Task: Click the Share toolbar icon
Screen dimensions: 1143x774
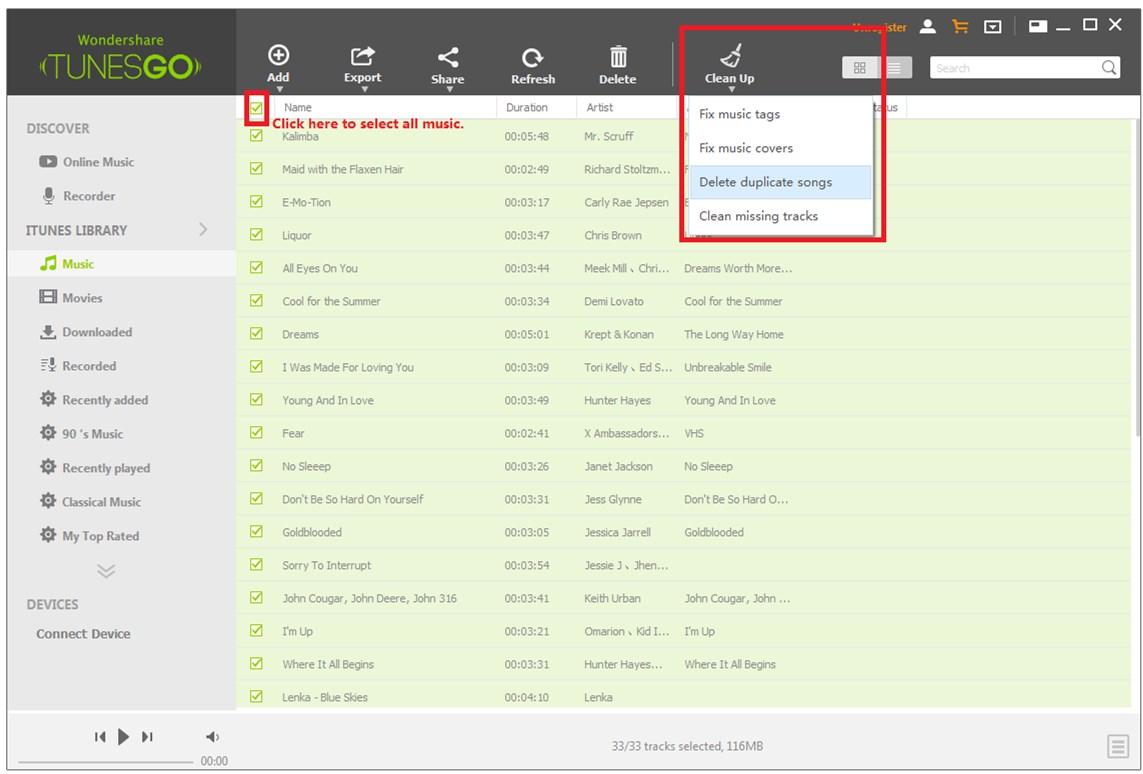Action: pyautogui.click(x=448, y=58)
